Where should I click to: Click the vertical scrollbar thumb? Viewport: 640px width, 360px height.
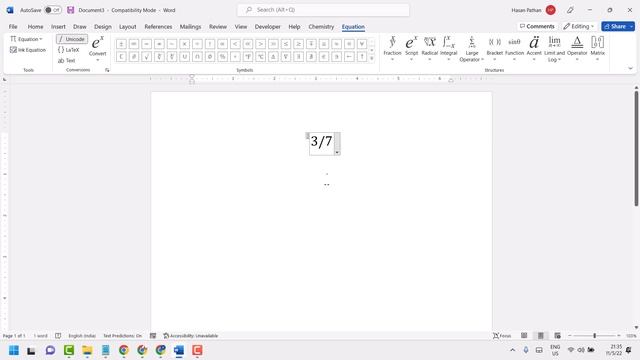coord(636,149)
